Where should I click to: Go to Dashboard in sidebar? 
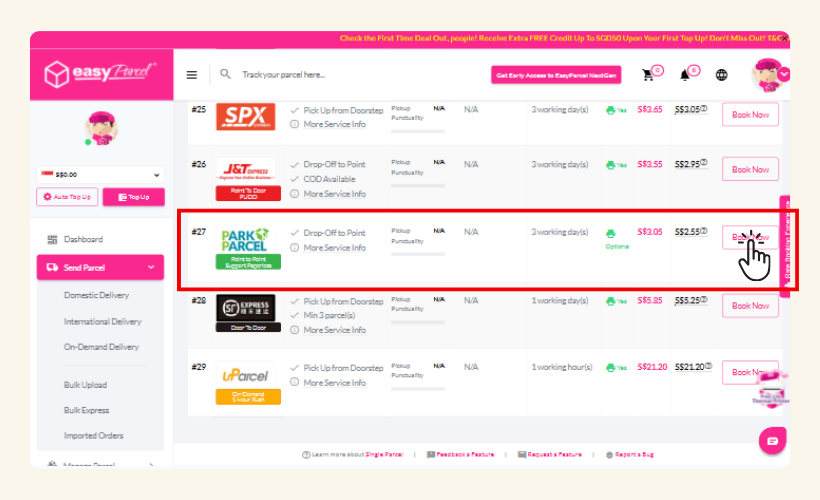tap(83, 240)
